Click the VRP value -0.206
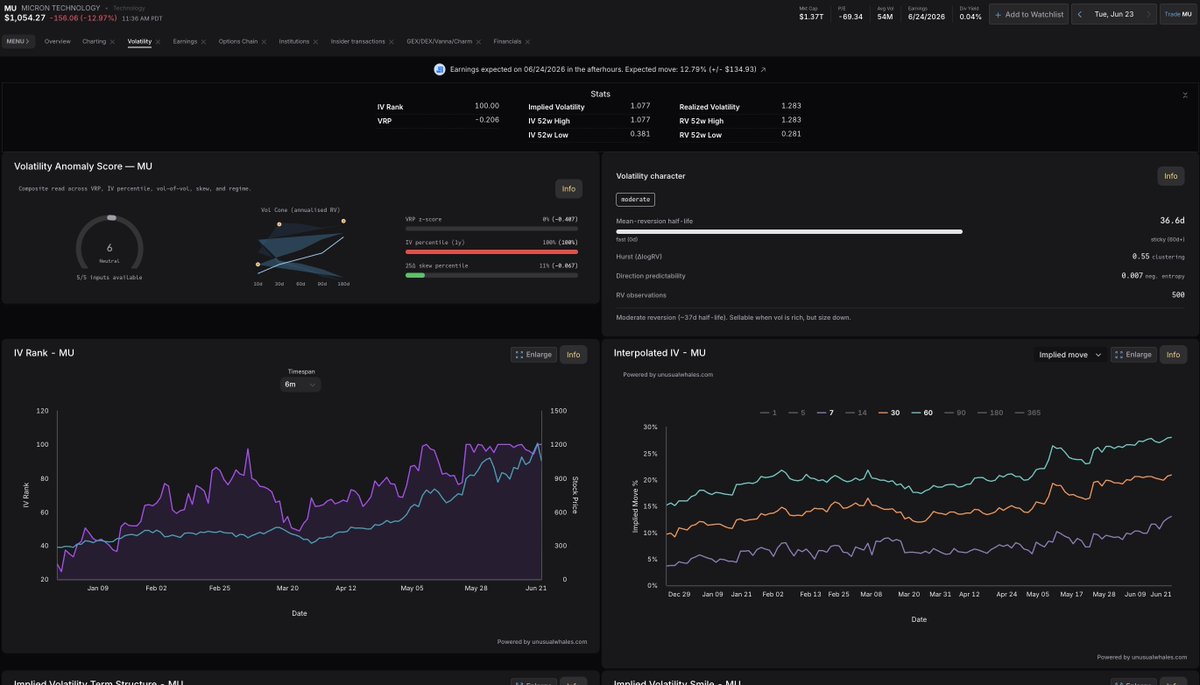 click(486, 120)
